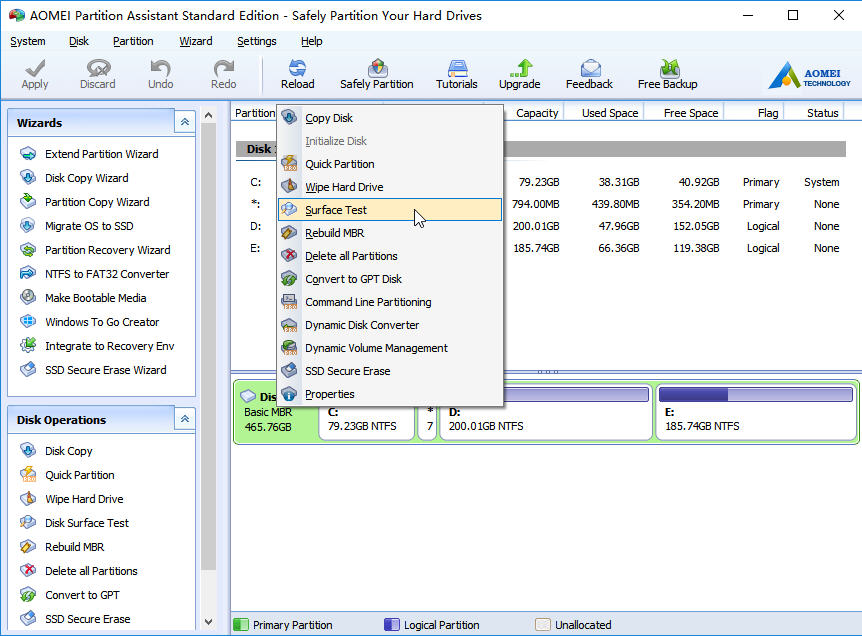Open Tutorials from the toolbar
This screenshot has height=636, width=862.
(x=457, y=69)
